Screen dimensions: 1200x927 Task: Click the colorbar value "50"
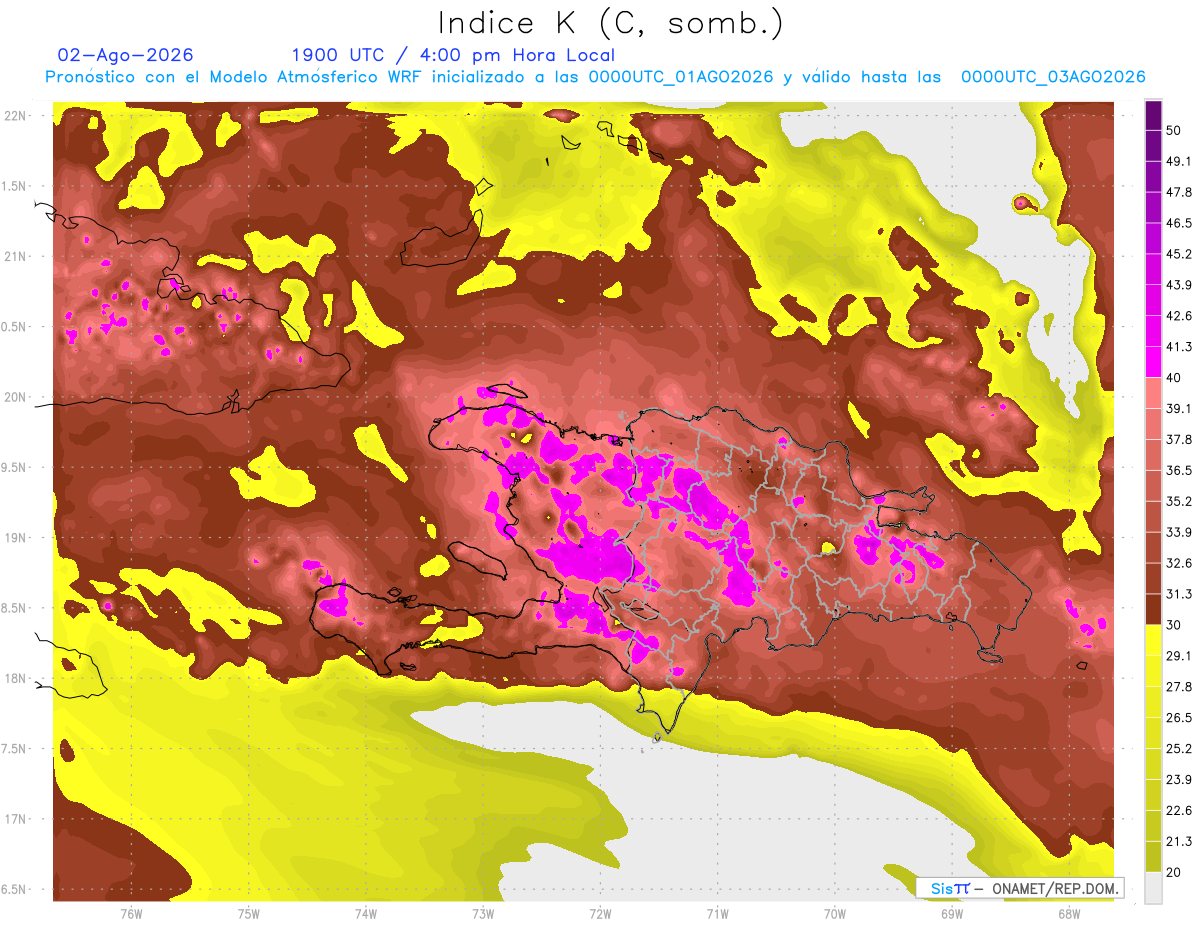click(x=1176, y=131)
